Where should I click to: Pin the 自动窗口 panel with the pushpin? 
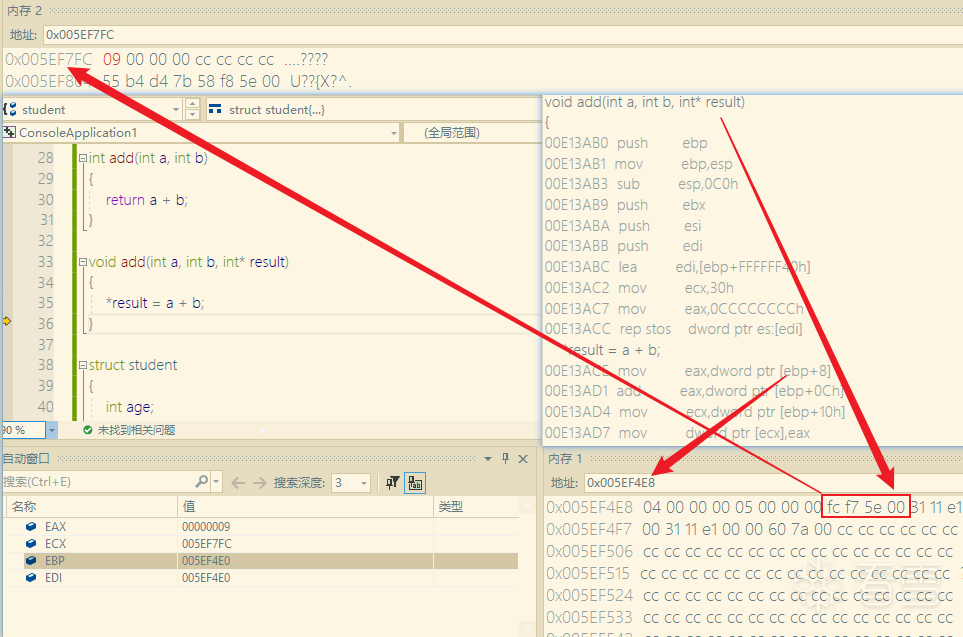pos(505,458)
